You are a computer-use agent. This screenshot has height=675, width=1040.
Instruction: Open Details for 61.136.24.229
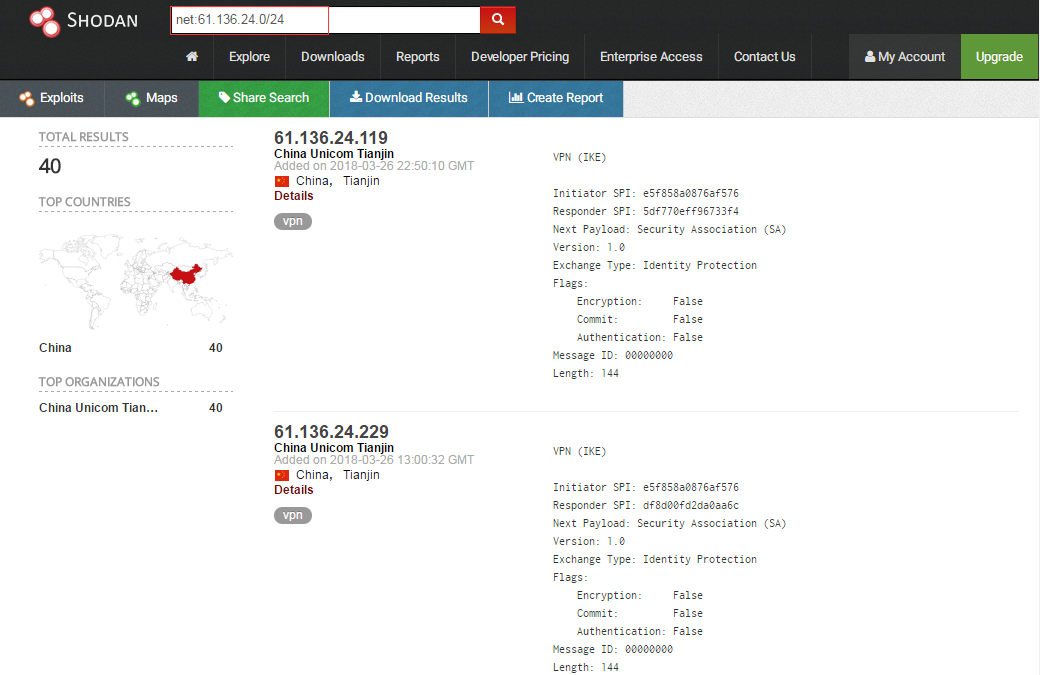(294, 490)
